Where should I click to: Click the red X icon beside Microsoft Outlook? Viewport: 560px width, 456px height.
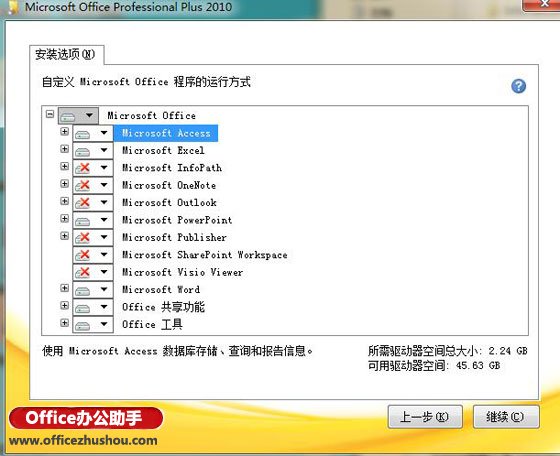(x=82, y=203)
